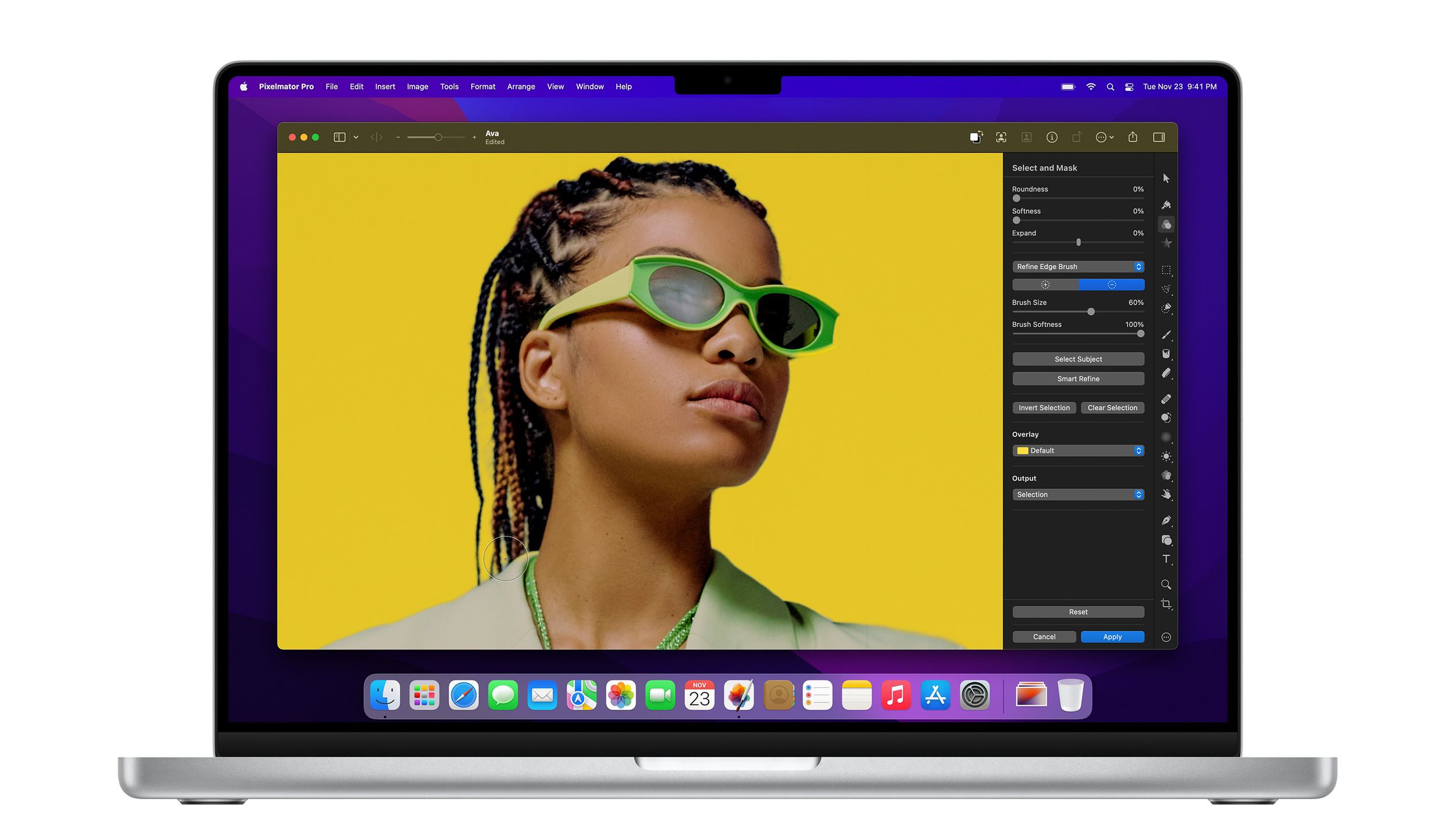Select the Arrange (move) tool
Image resolution: width=1456 pixels, height=837 pixels.
pyautogui.click(x=1167, y=178)
